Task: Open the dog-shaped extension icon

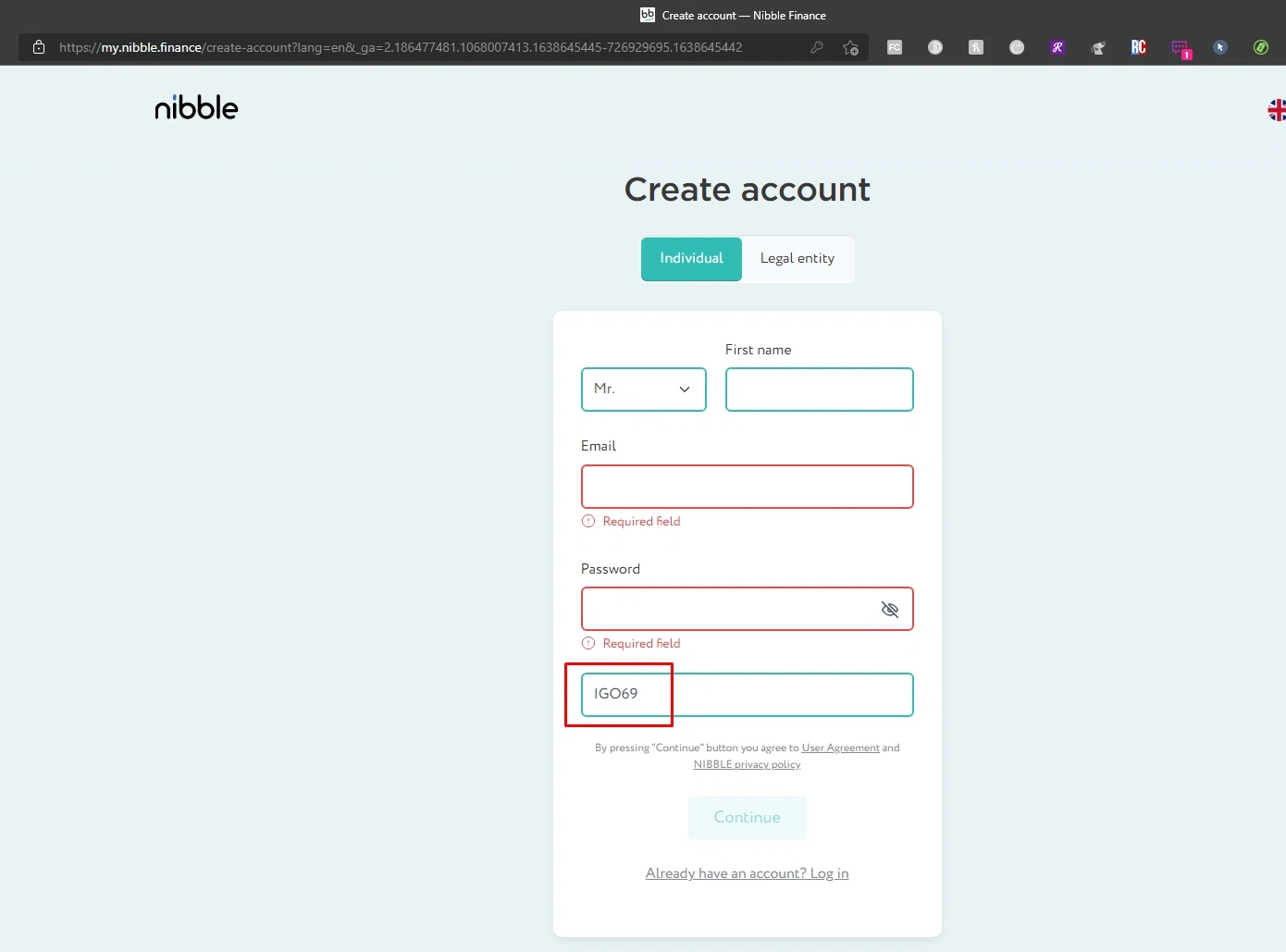Action: (x=1098, y=47)
